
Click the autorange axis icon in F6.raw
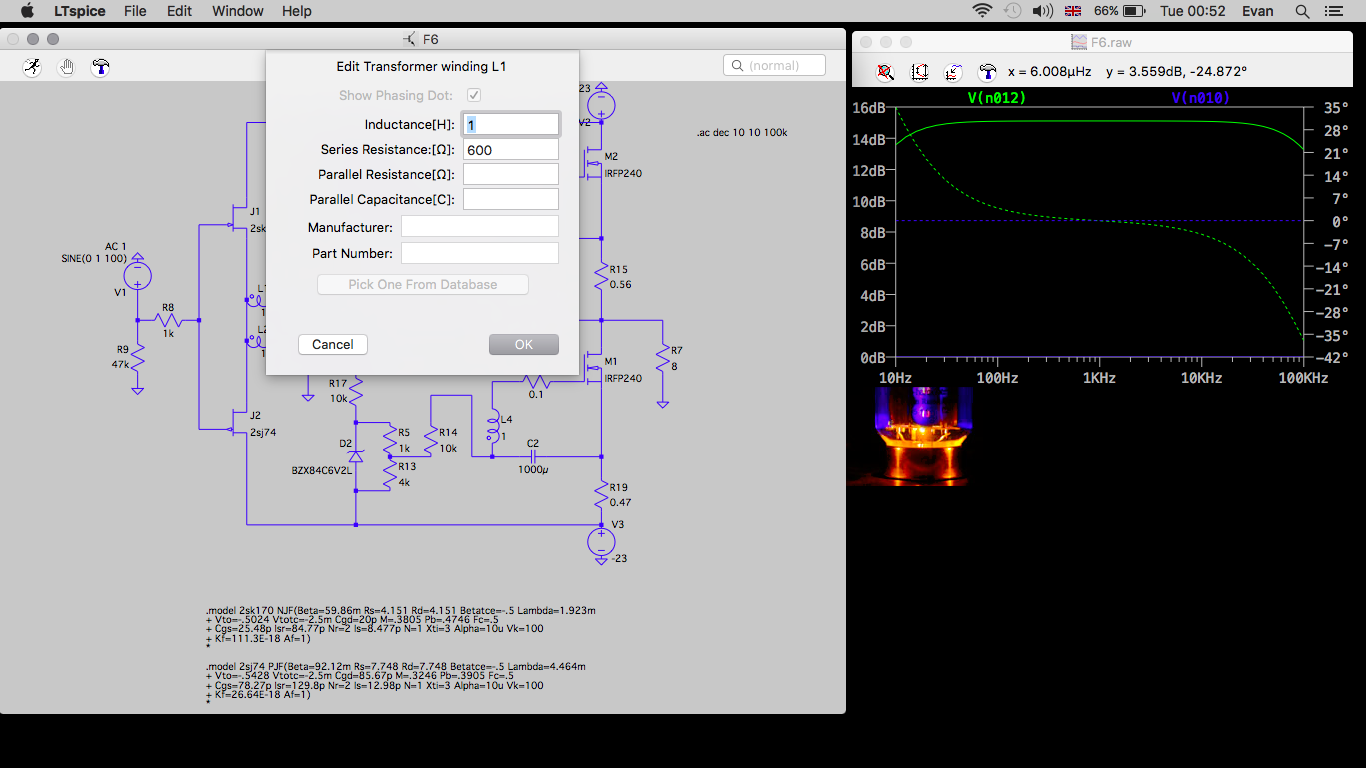tap(920, 72)
